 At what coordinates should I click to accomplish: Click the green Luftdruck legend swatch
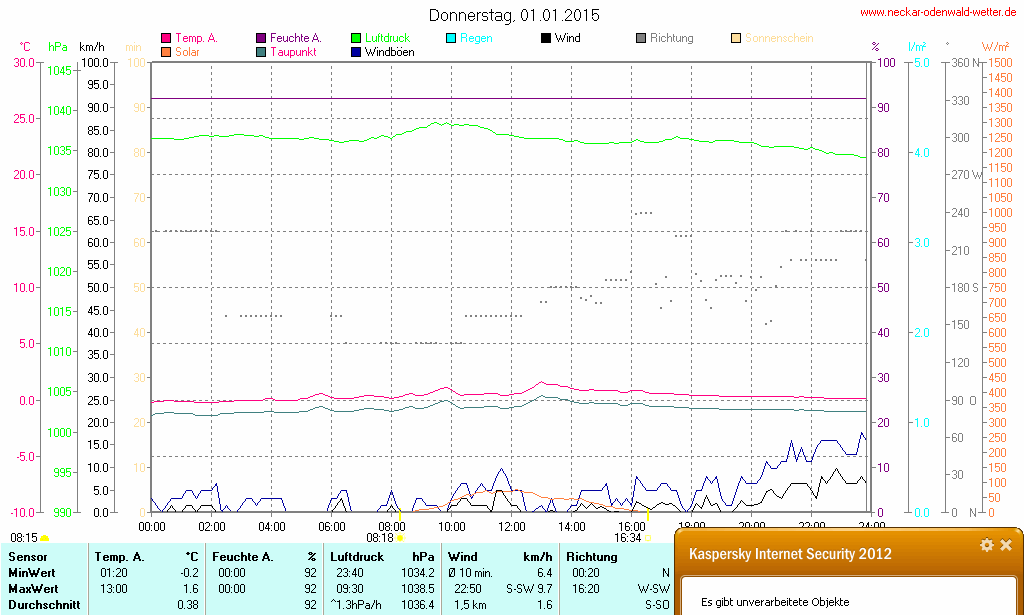click(356, 39)
